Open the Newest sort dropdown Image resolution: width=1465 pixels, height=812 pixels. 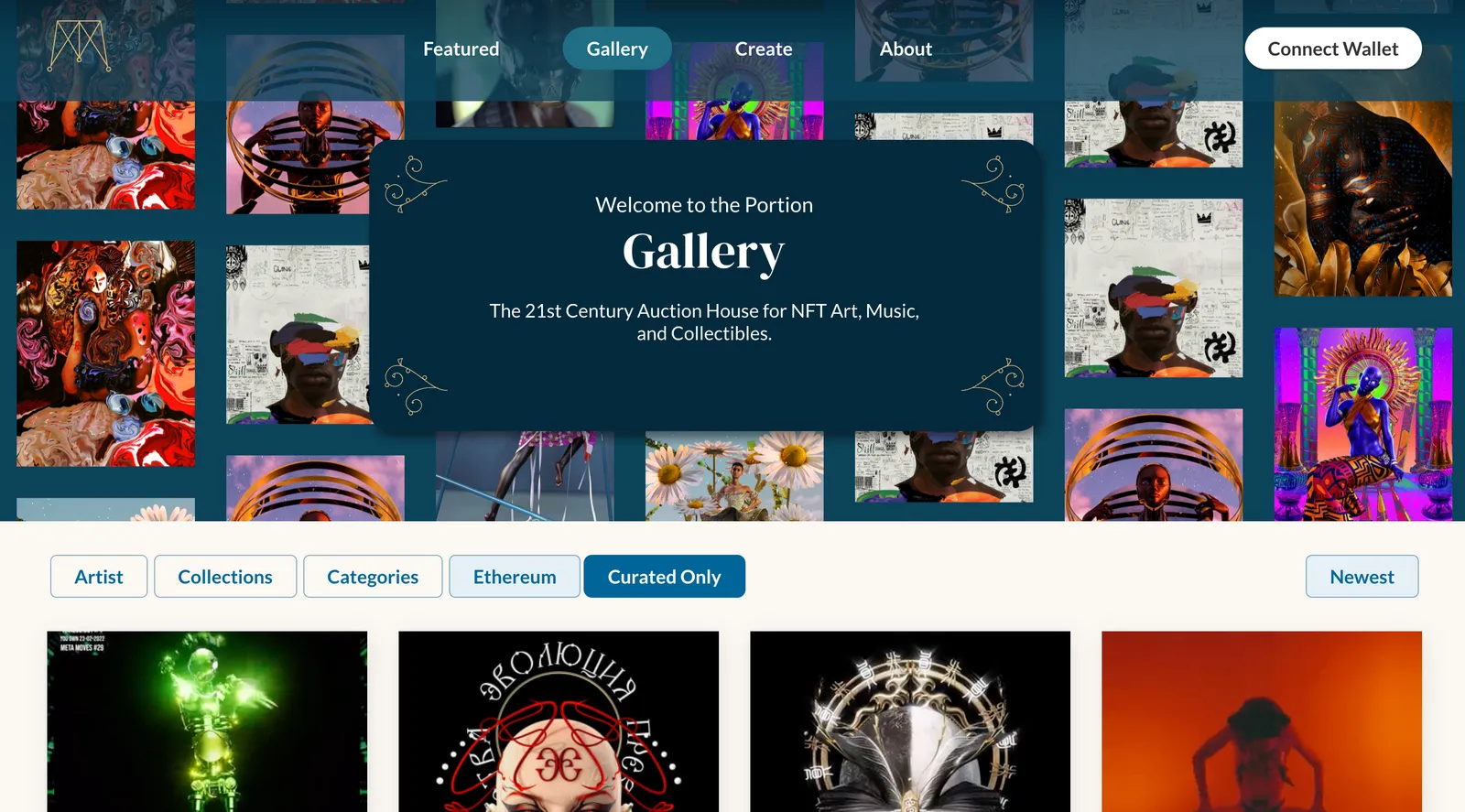point(1362,577)
